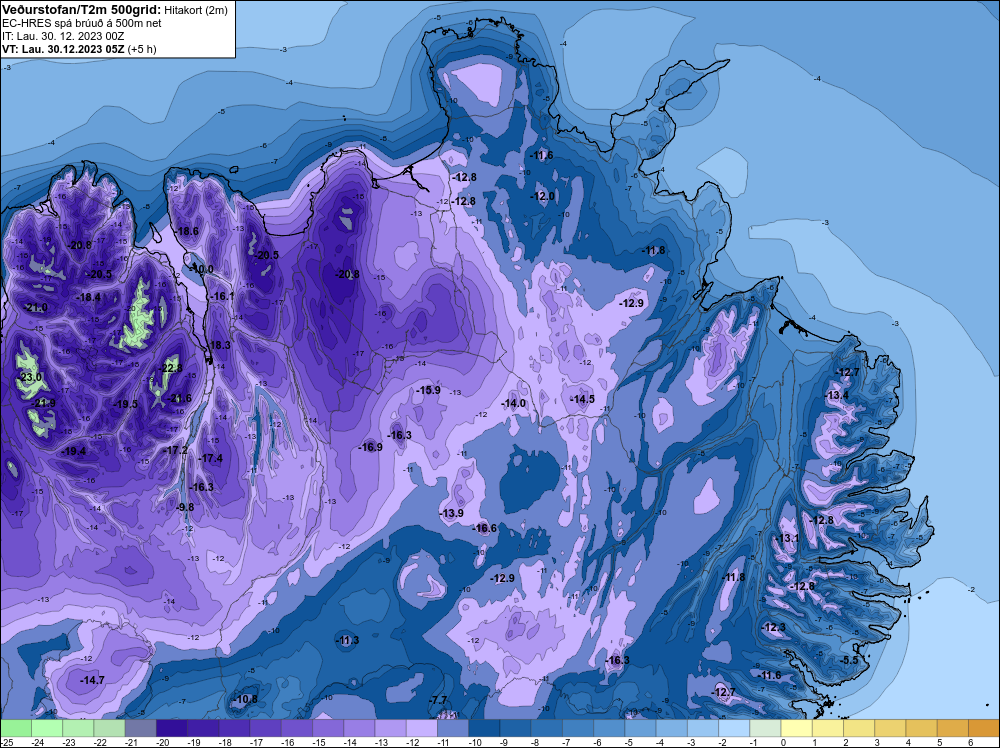Pick the legend swatch between 5 and 6
Viewport: 1000px width, 748px height.
point(953,728)
